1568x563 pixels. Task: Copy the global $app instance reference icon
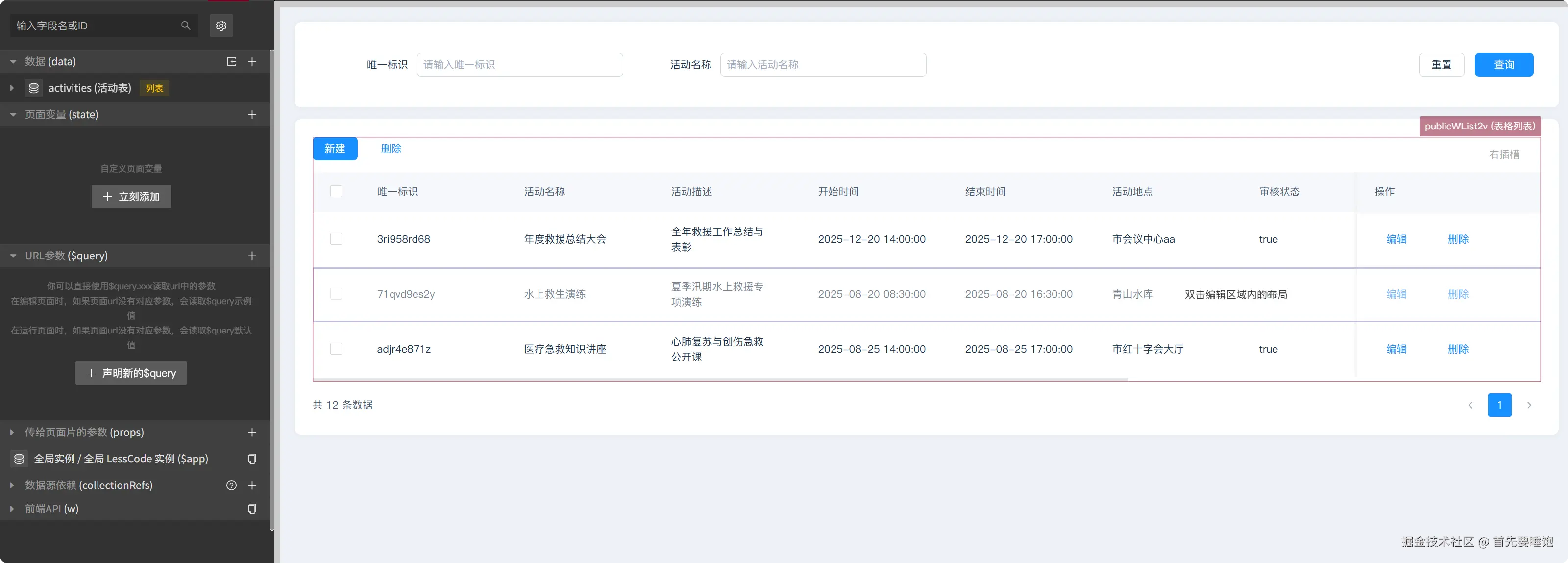[x=252, y=459]
